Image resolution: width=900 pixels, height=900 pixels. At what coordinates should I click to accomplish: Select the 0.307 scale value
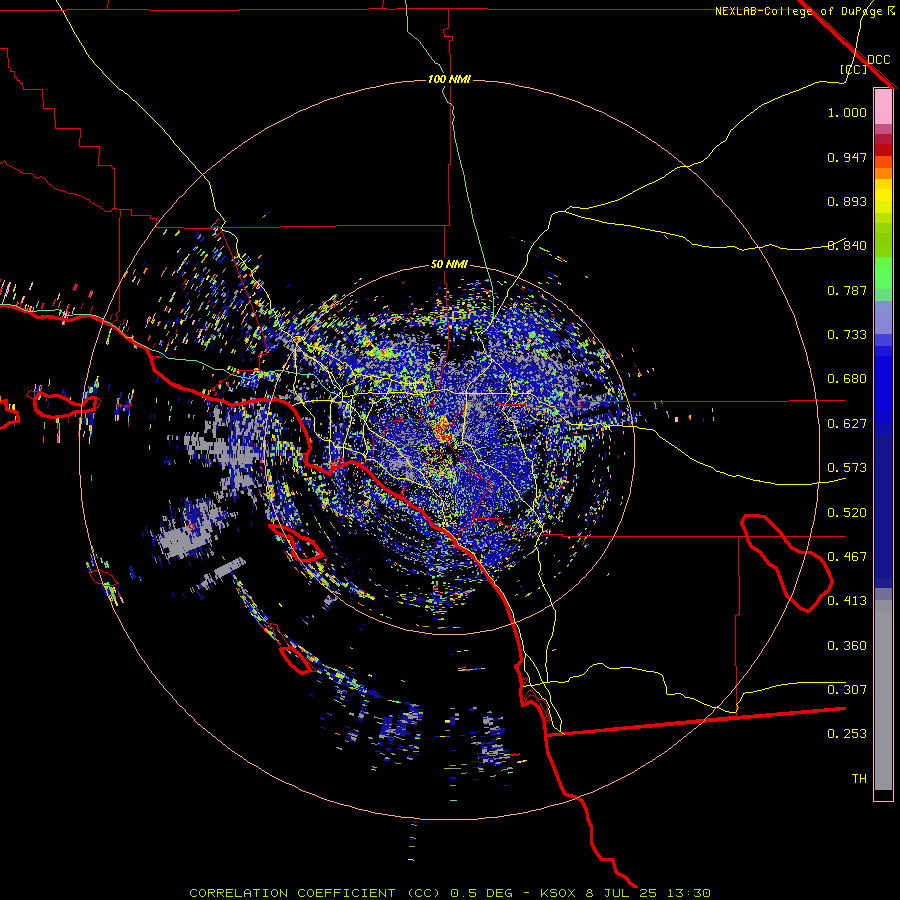point(847,690)
